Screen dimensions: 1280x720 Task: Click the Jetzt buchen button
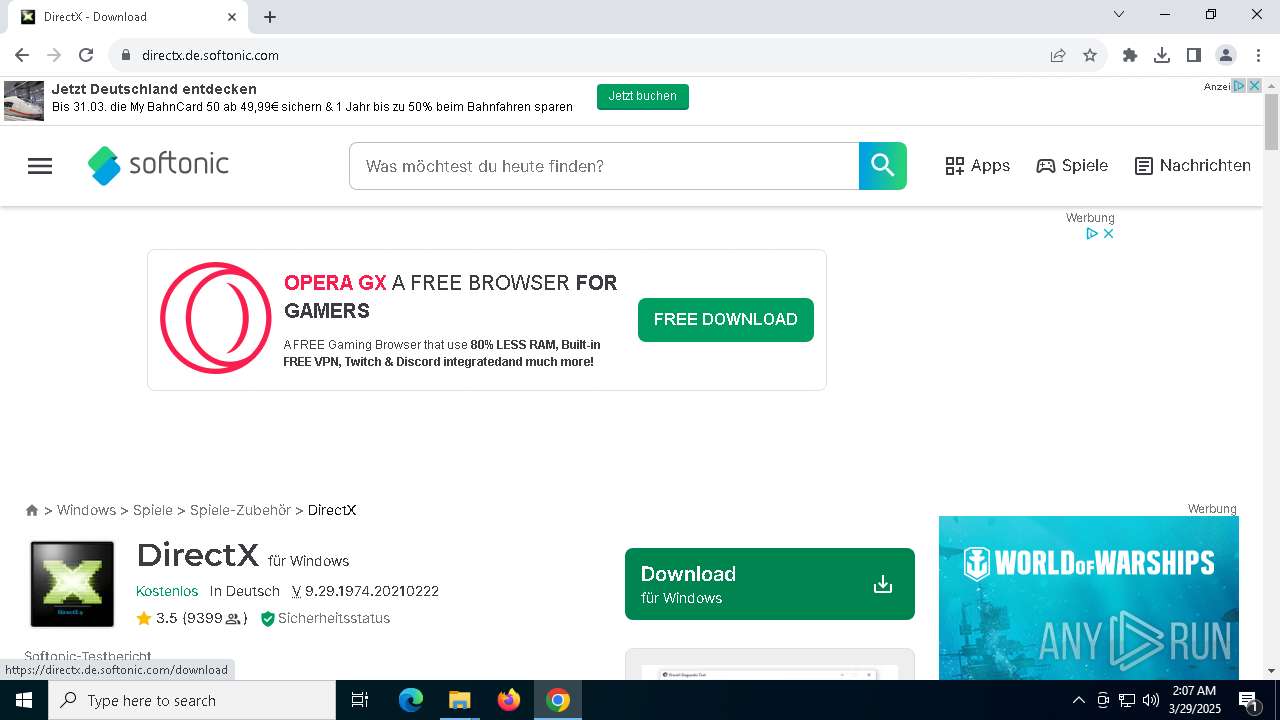(x=643, y=96)
